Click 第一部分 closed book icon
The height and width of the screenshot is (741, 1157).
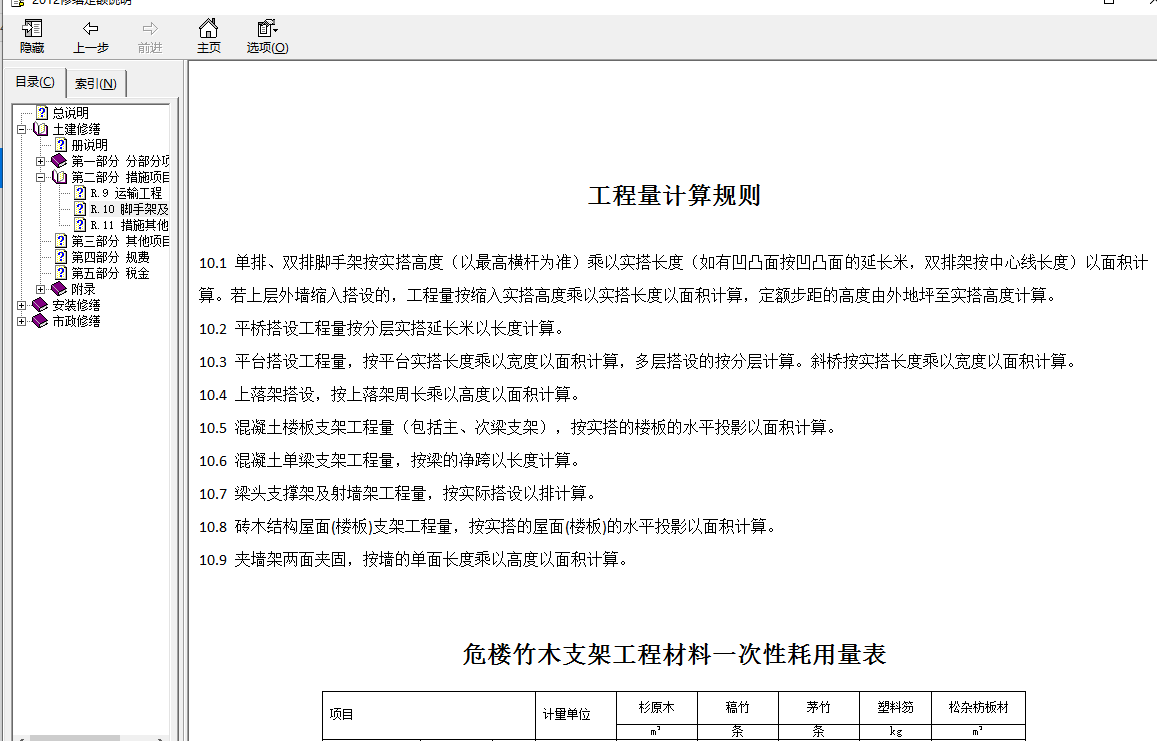coord(59,161)
